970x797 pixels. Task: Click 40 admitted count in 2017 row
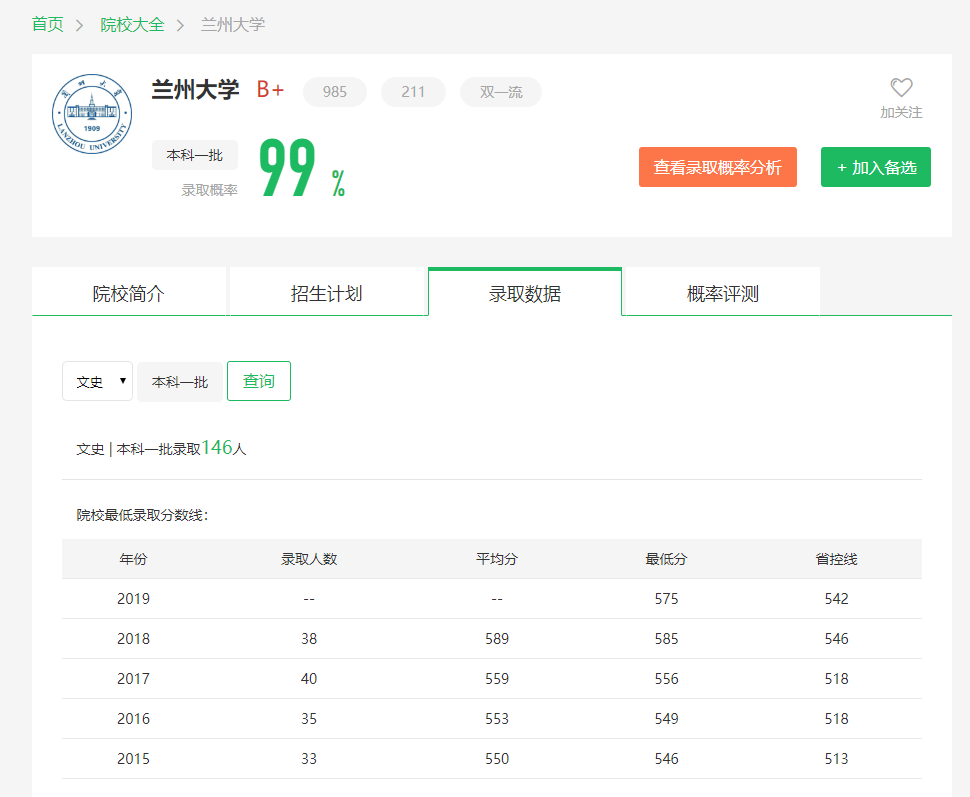pos(309,679)
